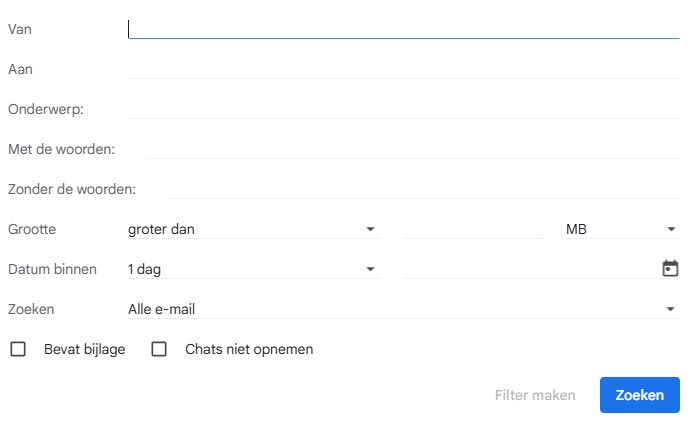689x432 pixels.
Task: Tick the 'Bevat bijlage' checkbox
Action: pos(18,350)
